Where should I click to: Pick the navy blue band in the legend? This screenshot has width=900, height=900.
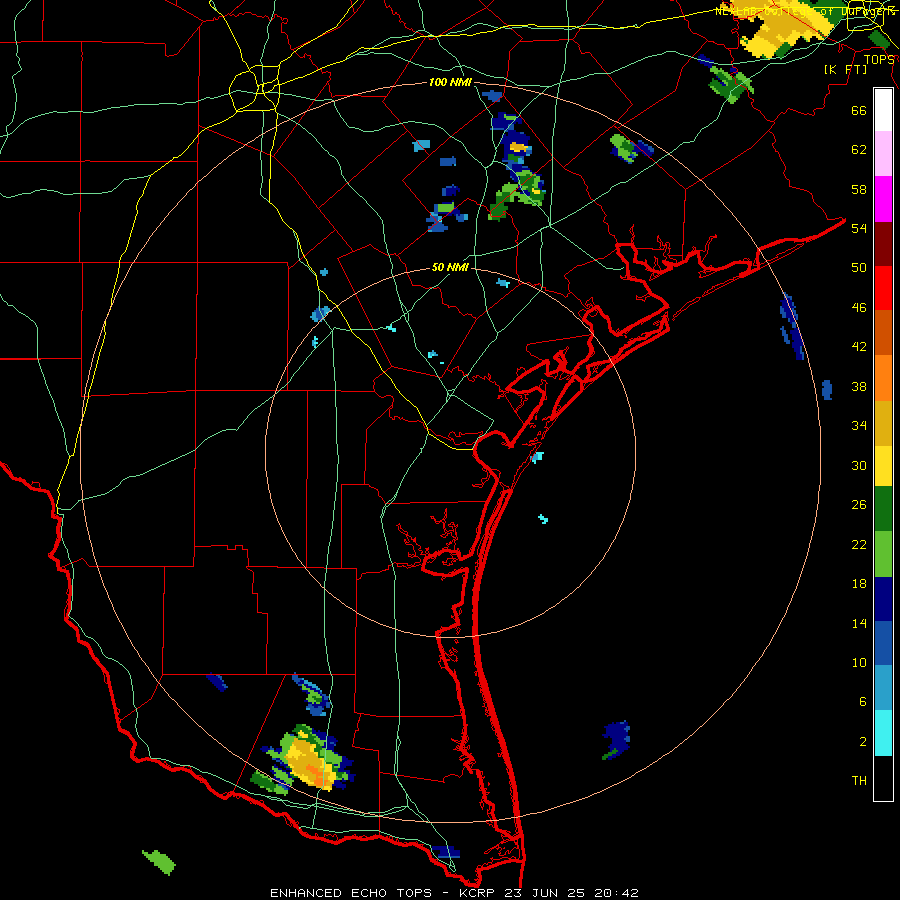pos(883,599)
